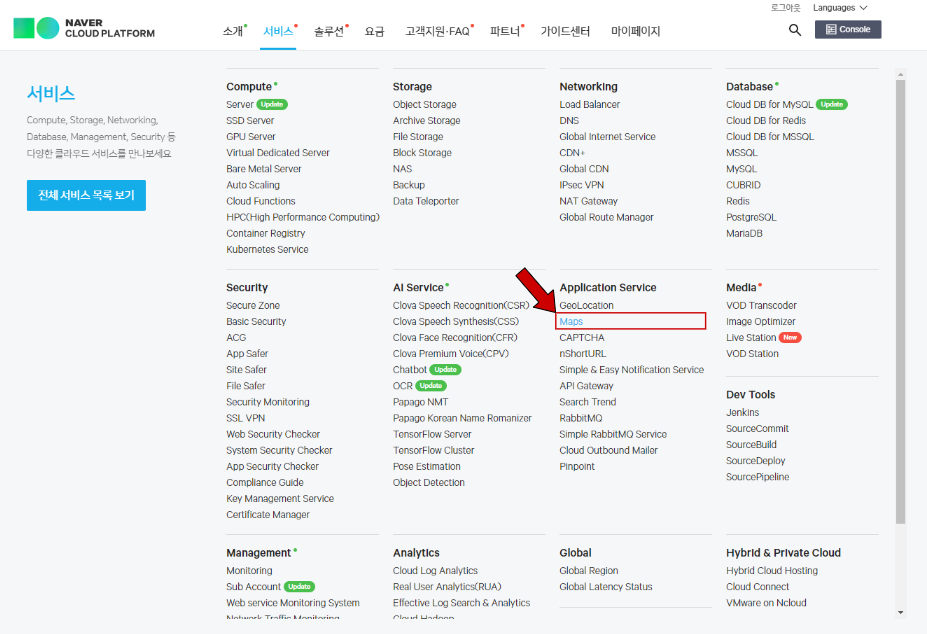Open the SSD Server link
This screenshot has height=634, width=927.
pyautogui.click(x=250, y=121)
